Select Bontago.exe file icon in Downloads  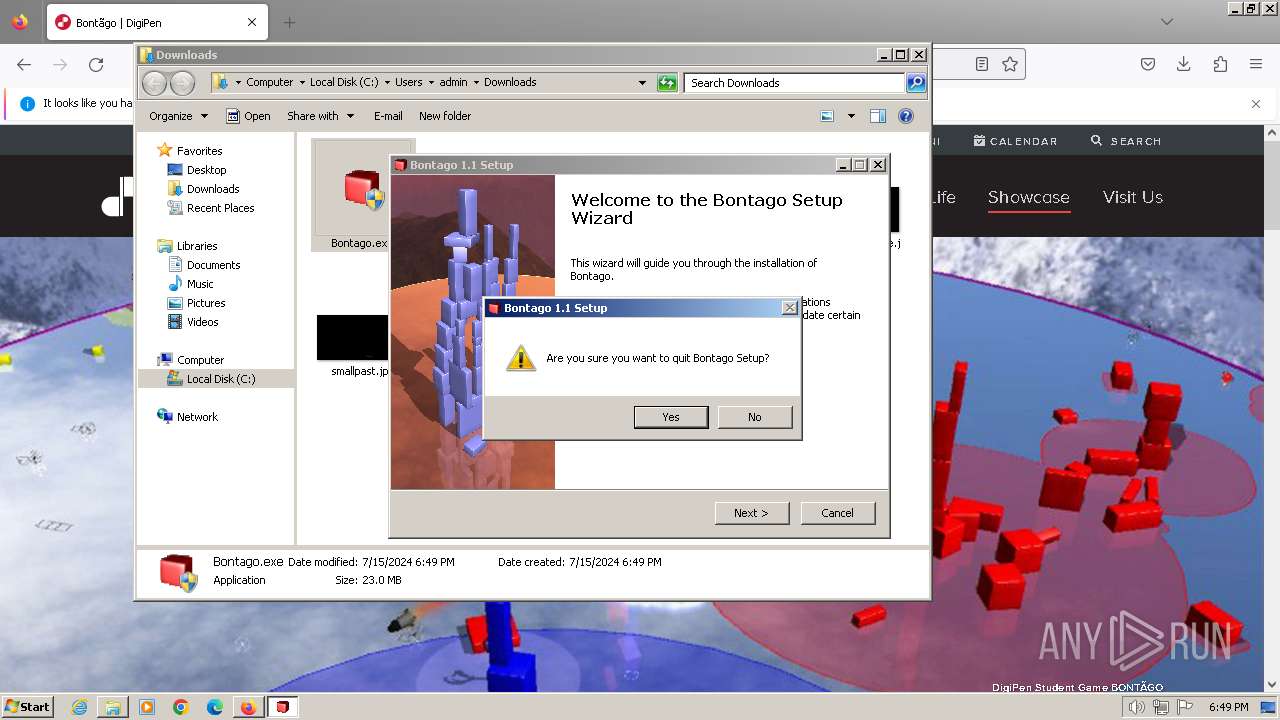363,195
